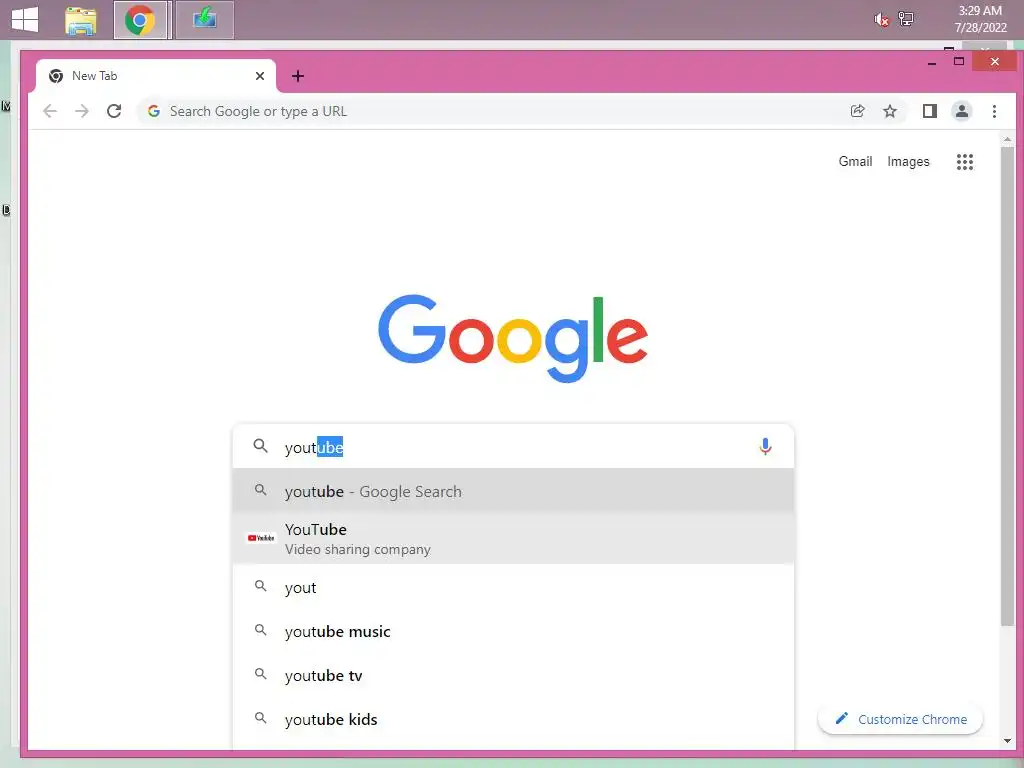Viewport: 1024px width, 768px height.
Task: Close the New Tab tab
Action: pyautogui.click(x=260, y=76)
